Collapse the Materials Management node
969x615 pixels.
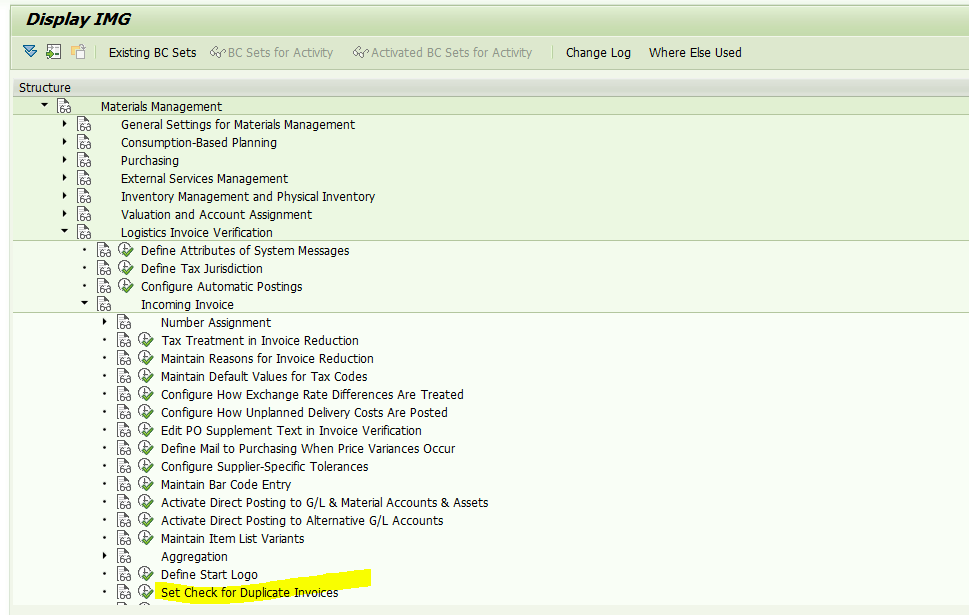click(x=45, y=106)
